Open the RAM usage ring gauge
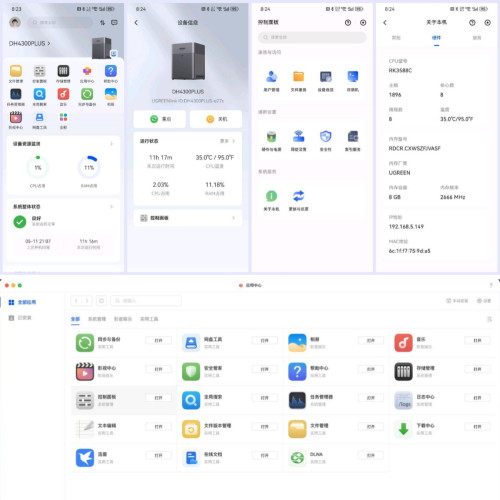The width and height of the screenshot is (500, 500). coord(89,167)
